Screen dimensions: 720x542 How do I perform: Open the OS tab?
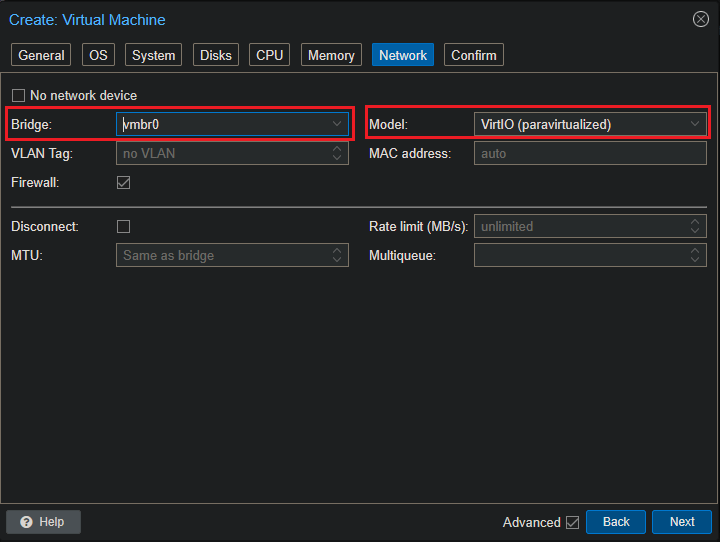tap(97, 55)
